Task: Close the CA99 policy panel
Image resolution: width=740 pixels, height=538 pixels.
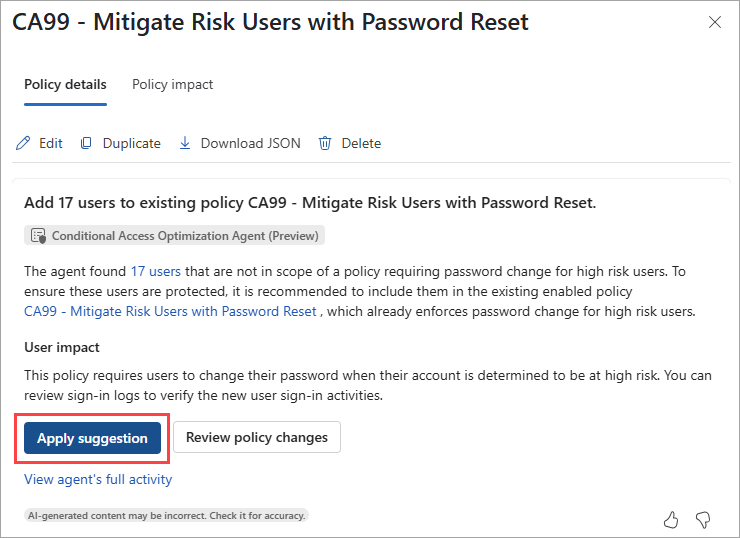Action: pyautogui.click(x=715, y=22)
